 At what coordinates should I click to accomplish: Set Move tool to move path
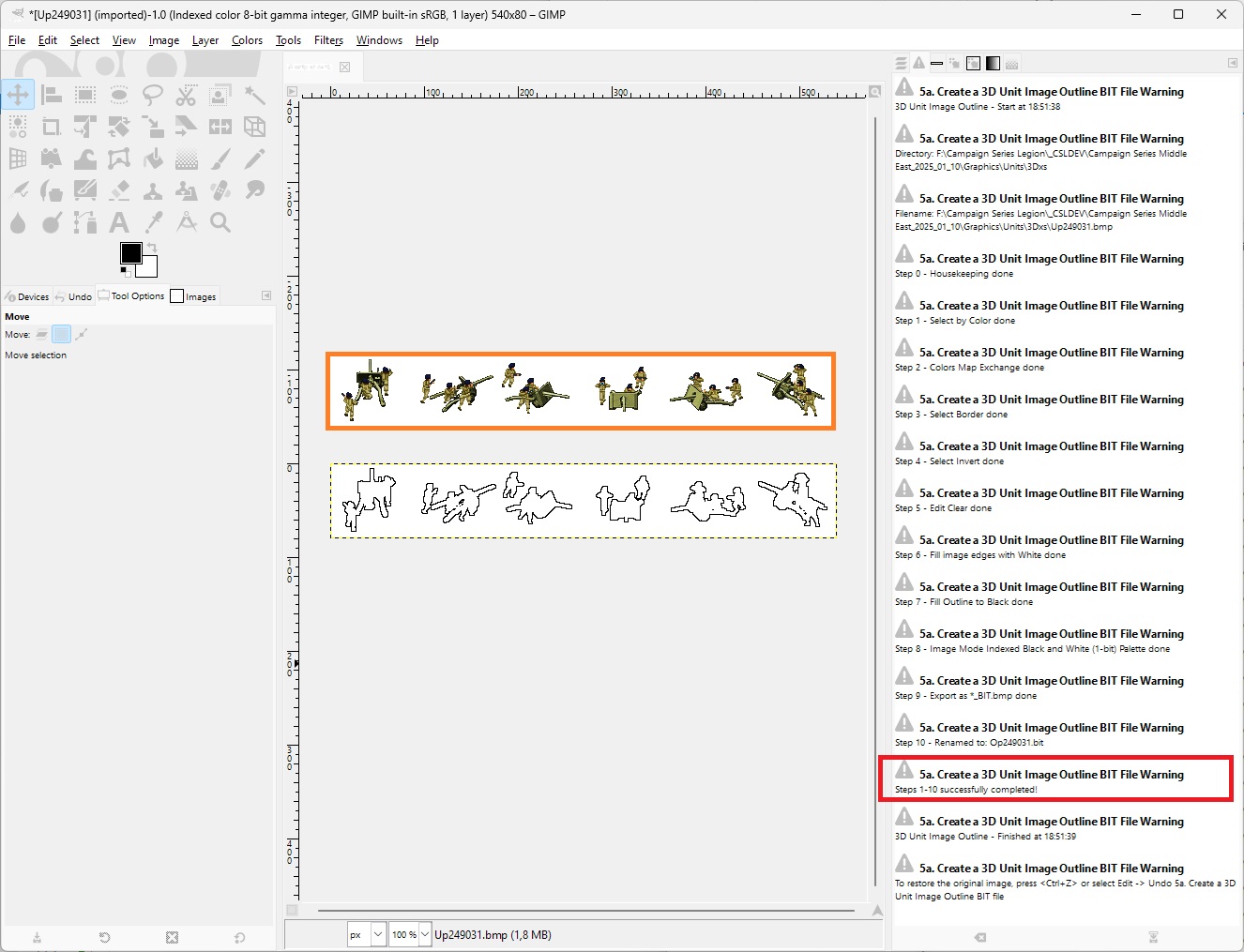(82, 334)
